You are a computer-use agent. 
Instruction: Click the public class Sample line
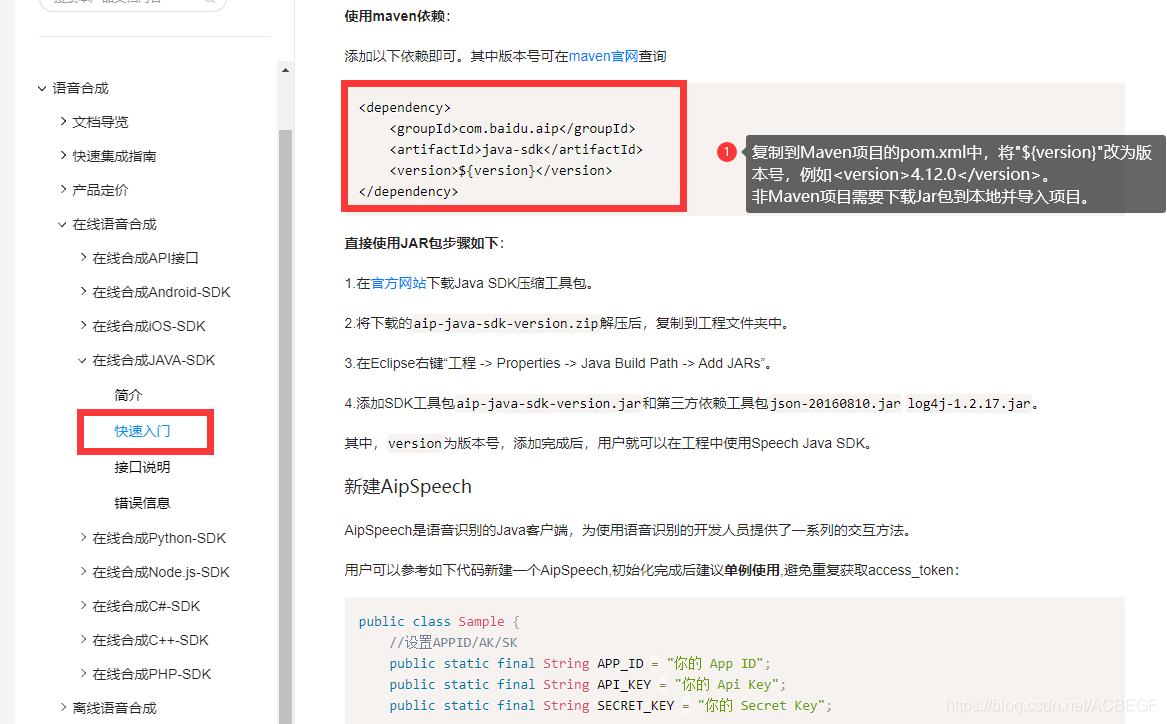(x=439, y=621)
